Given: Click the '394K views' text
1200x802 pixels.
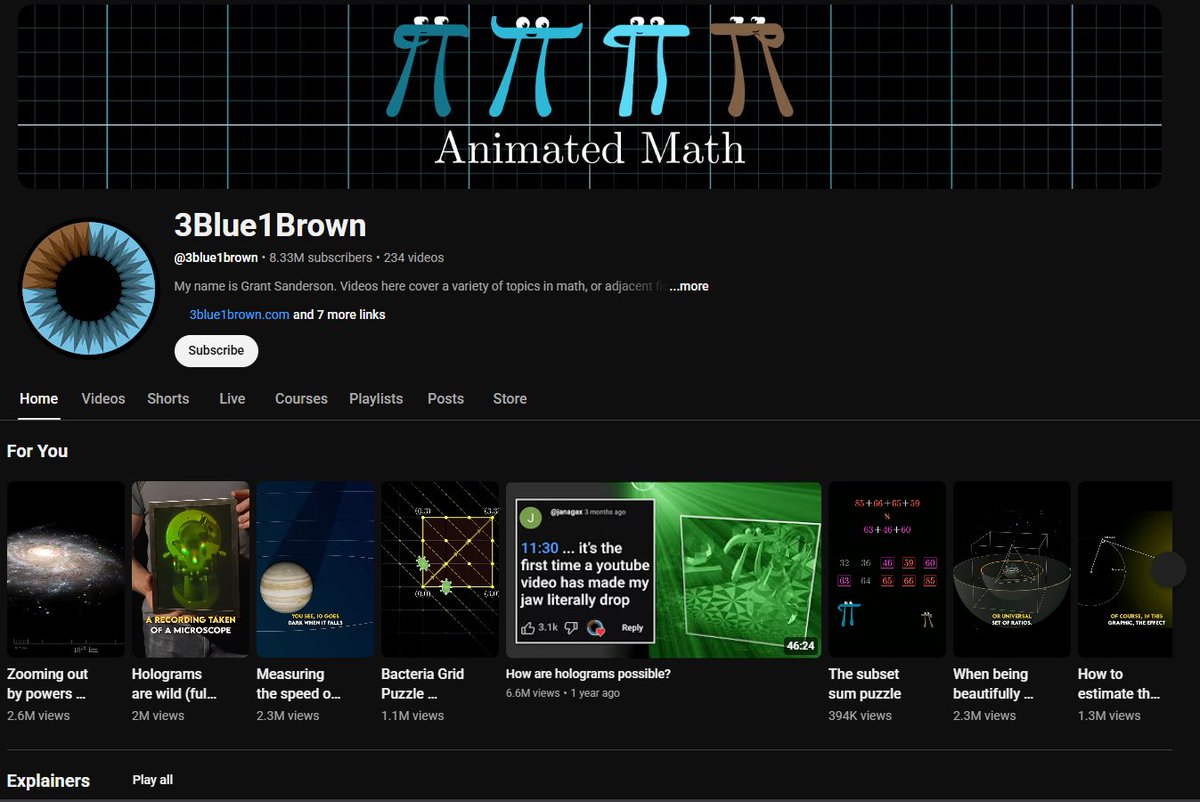Looking at the screenshot, I should [860, 716].
